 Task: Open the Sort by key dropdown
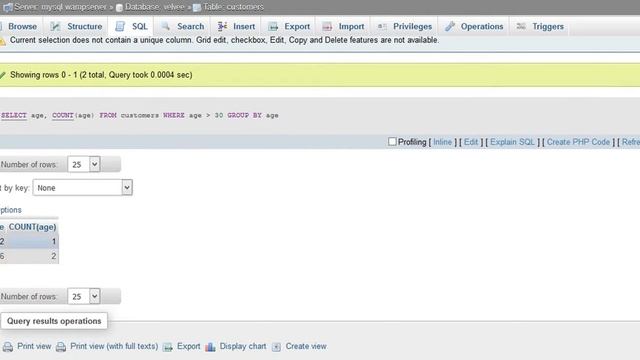point(82,188)
